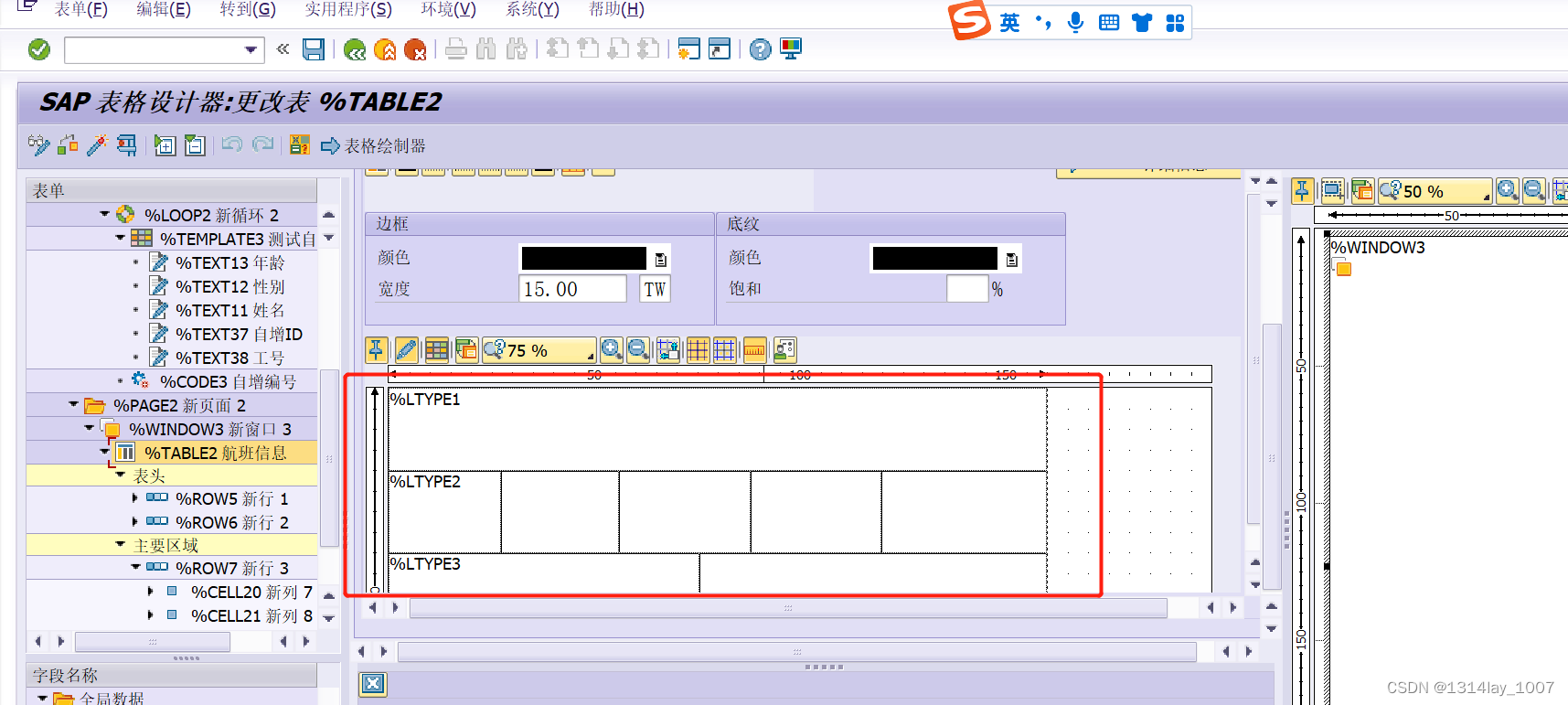Screen dimensions: 1568x705
Task: Open the 编辑(E) menu
Action: (x=164, y=9)
